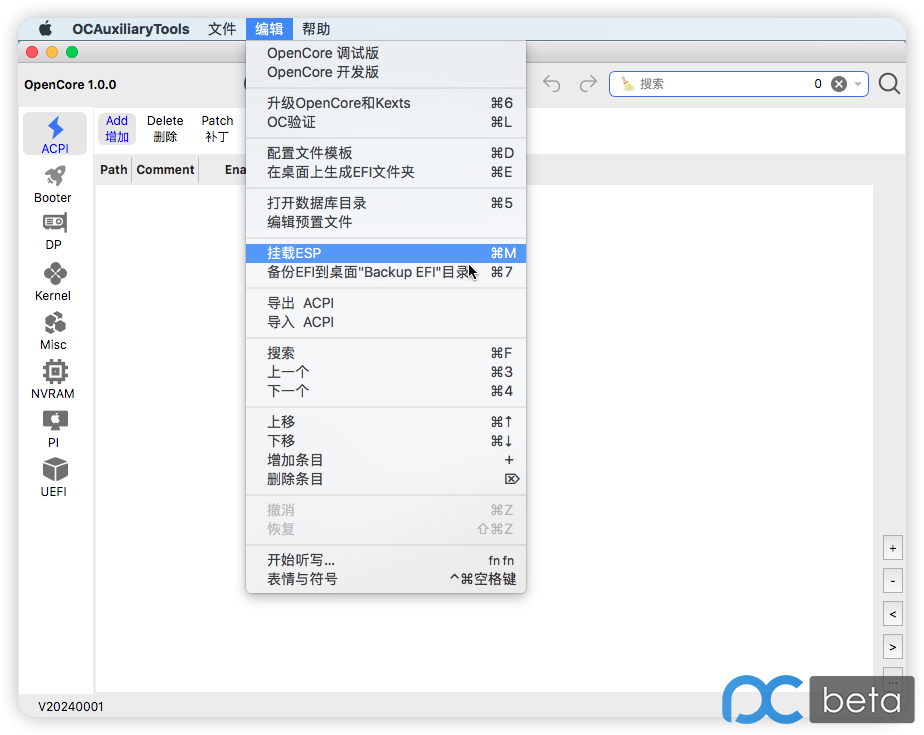Viewport: 924px width, 735px height.
Task: Open the 文件 menu in menu bar
Action: coord(222,29)
